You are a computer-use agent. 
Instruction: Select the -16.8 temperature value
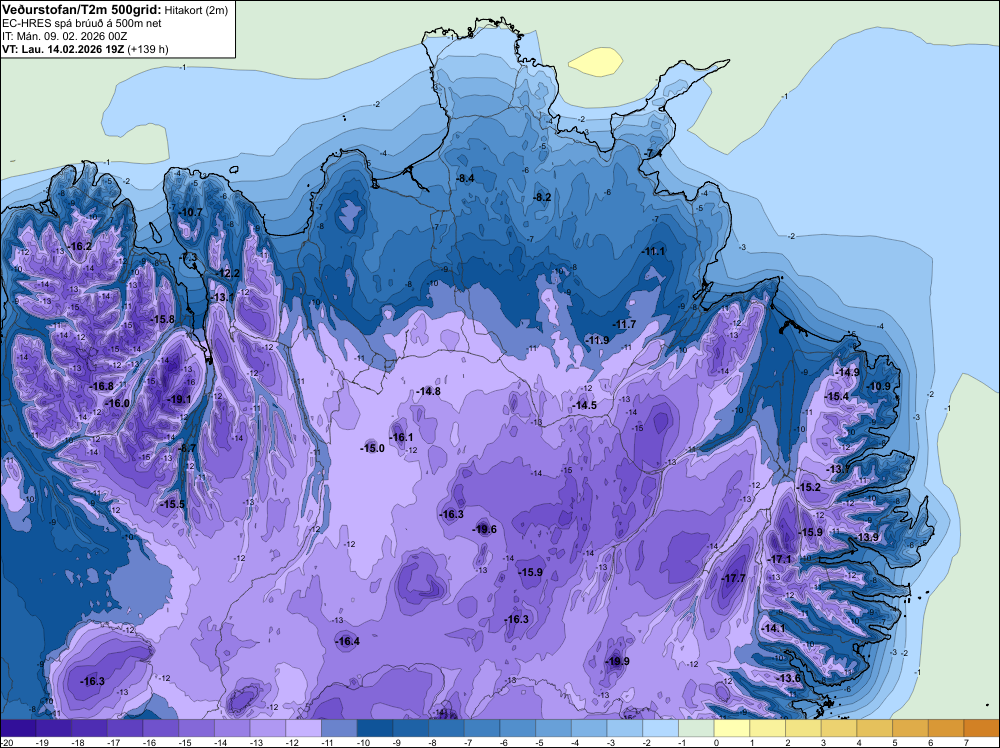point(102,386)
